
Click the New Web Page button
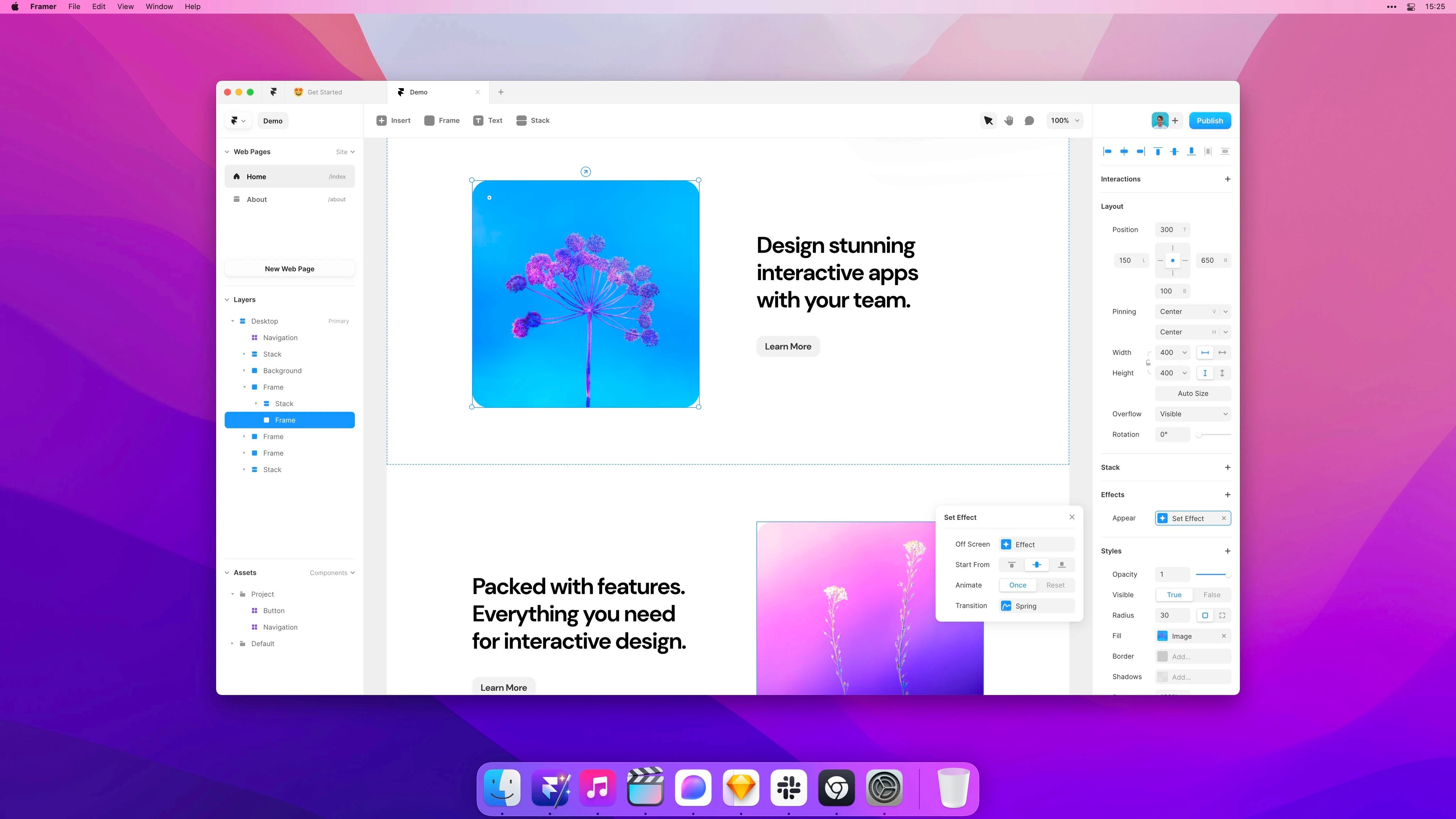pyautogui.click(x=289, y=268)
